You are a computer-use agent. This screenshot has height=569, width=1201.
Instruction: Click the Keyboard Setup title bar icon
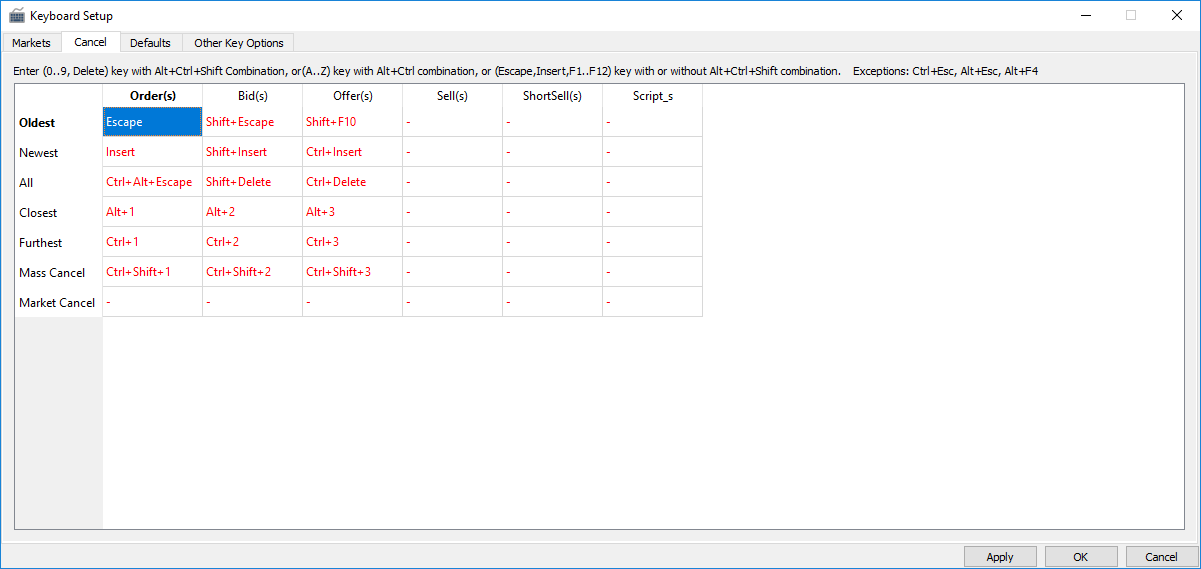pos(17,15)
